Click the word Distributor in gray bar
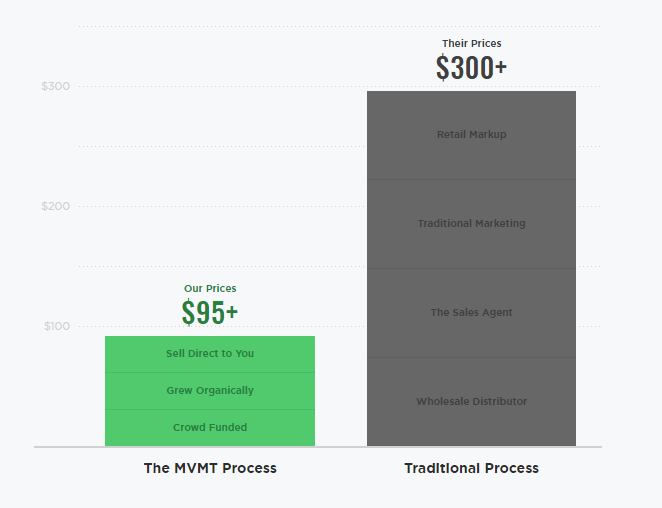 [500, 402]
